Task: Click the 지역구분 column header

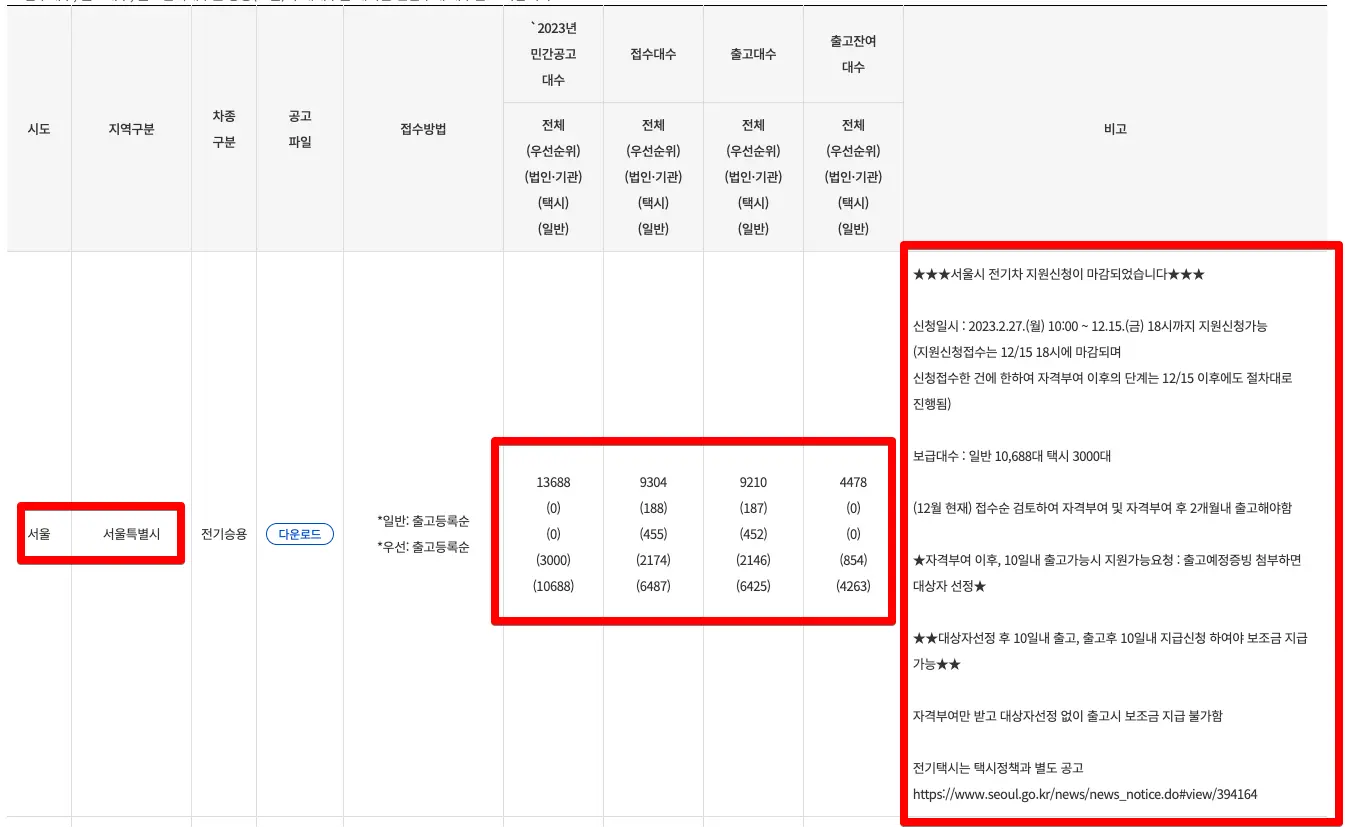Action: [131, 130]
